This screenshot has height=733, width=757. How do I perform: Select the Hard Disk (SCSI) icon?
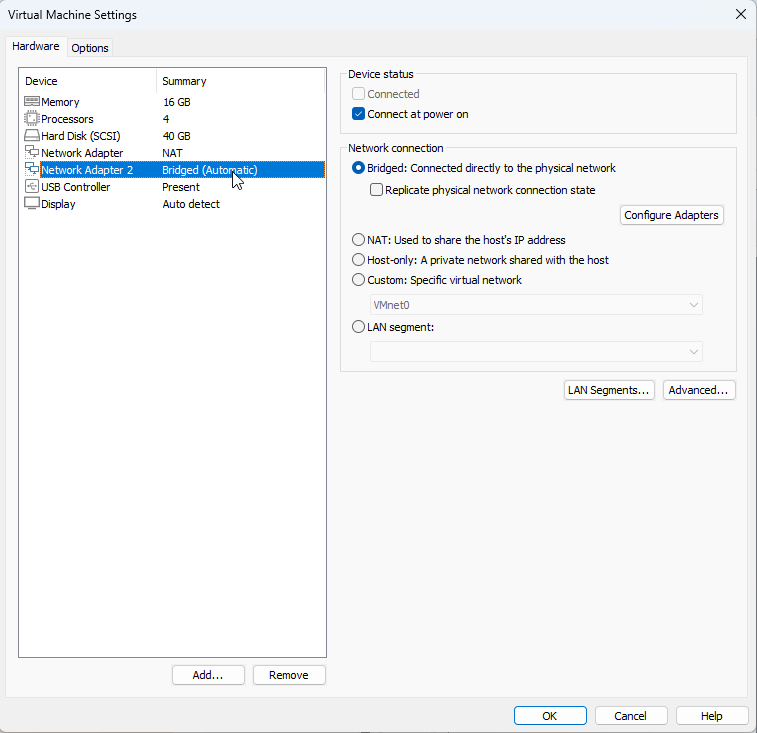(32, 136)
